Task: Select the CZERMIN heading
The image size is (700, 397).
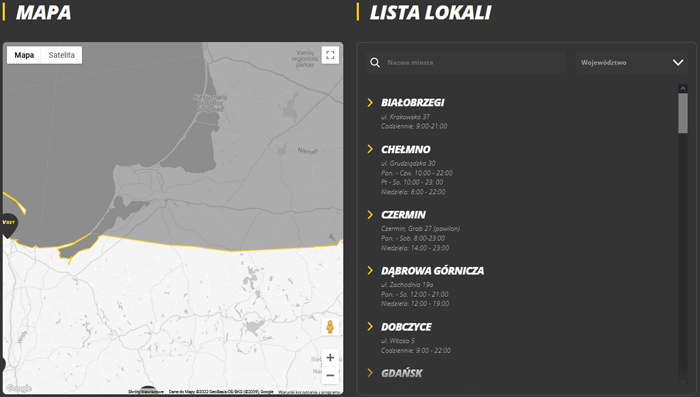Action: click(x=403, y=215)
